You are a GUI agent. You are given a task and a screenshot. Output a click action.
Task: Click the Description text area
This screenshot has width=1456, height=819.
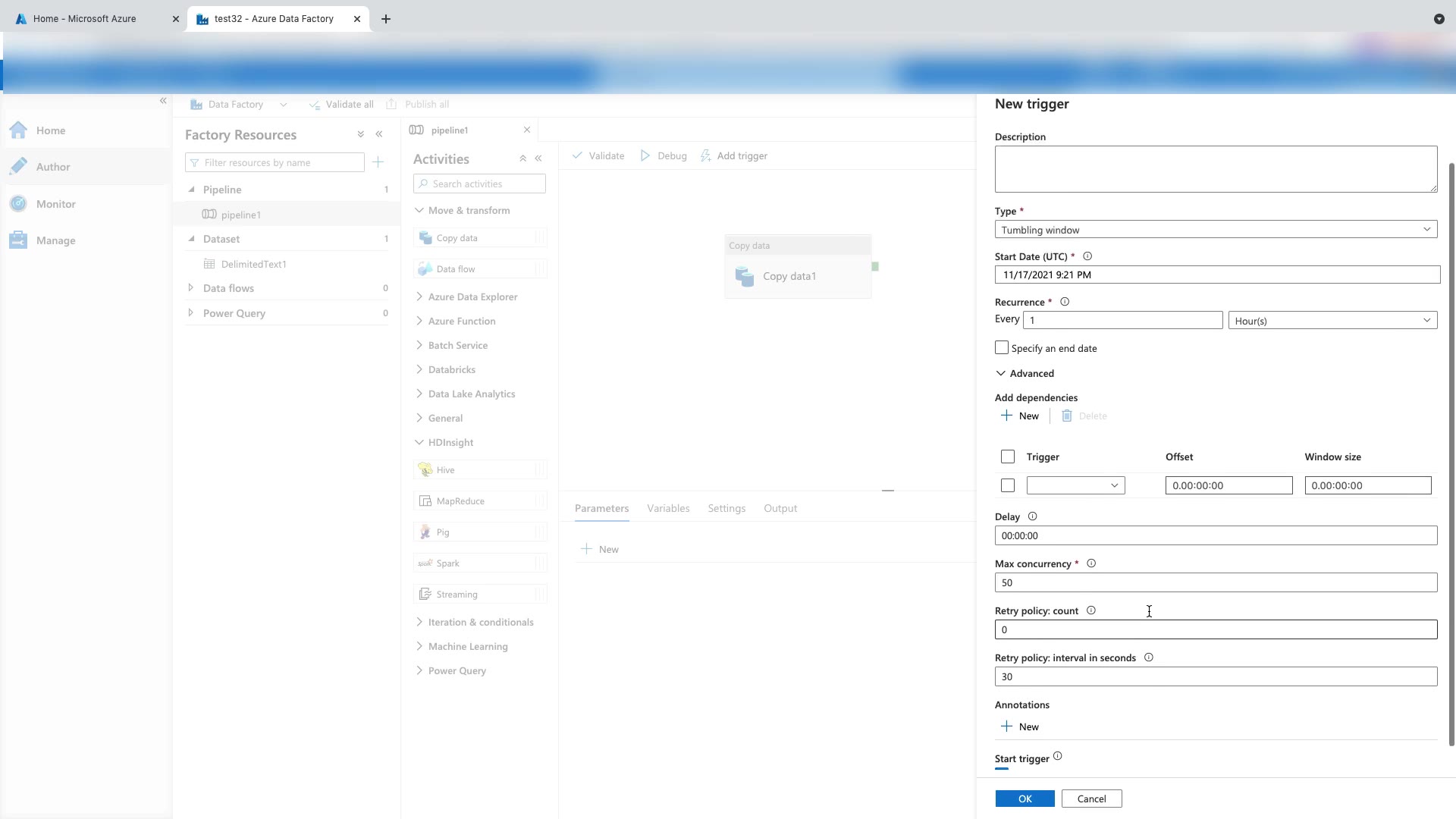1216,169
